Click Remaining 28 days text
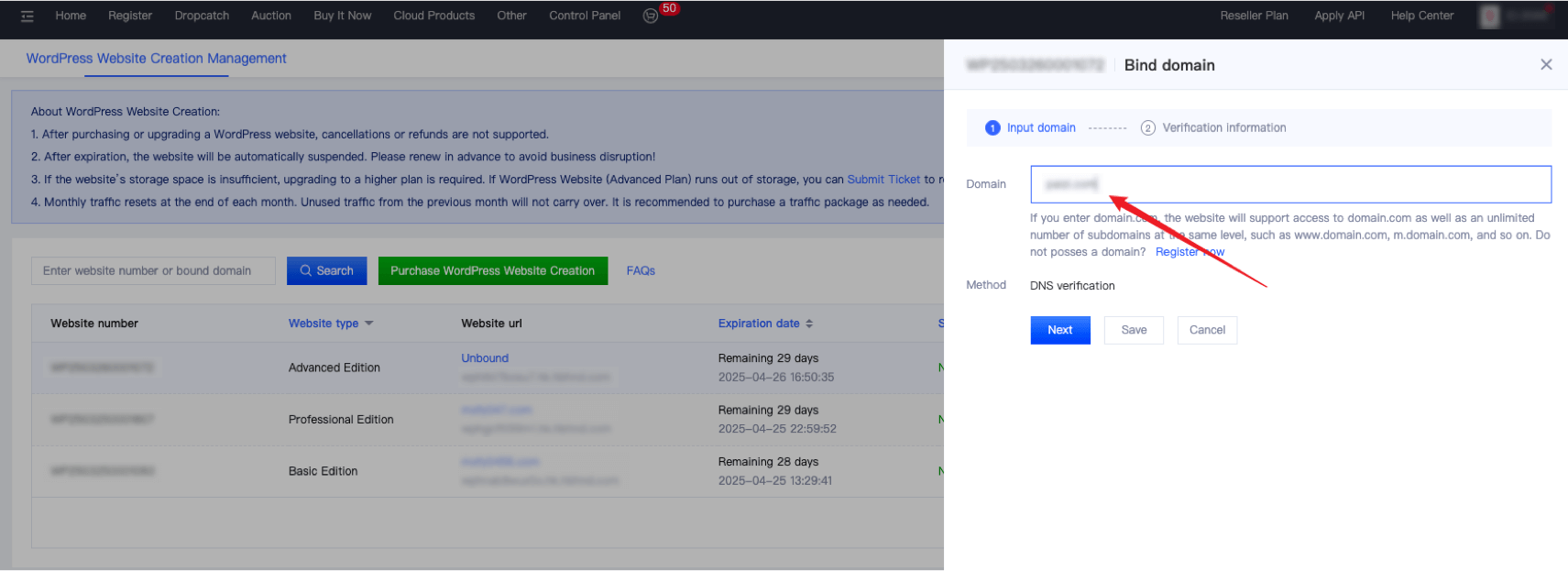This screenshot has height=571, width=1568. (x=768, y=462)
